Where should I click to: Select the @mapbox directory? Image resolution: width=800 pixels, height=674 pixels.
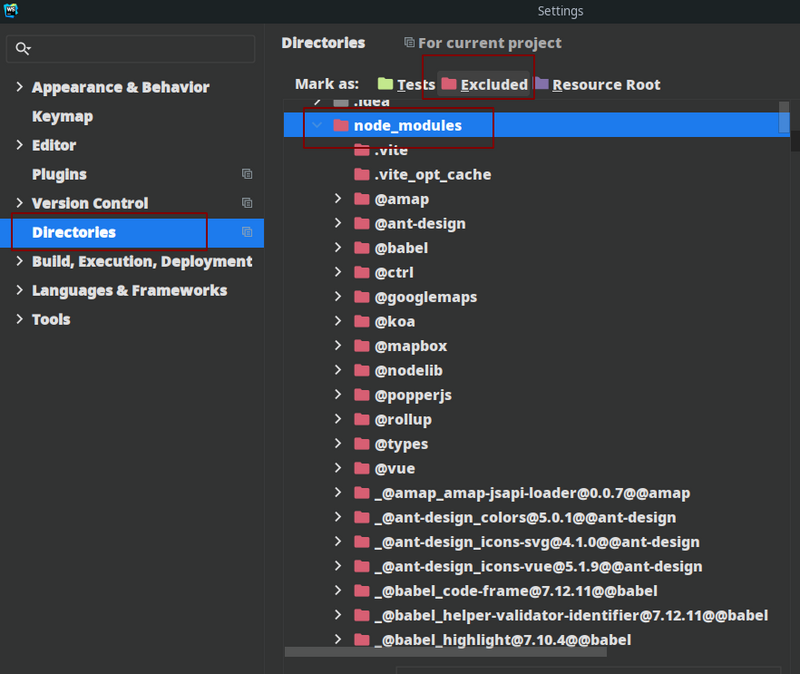411,346
